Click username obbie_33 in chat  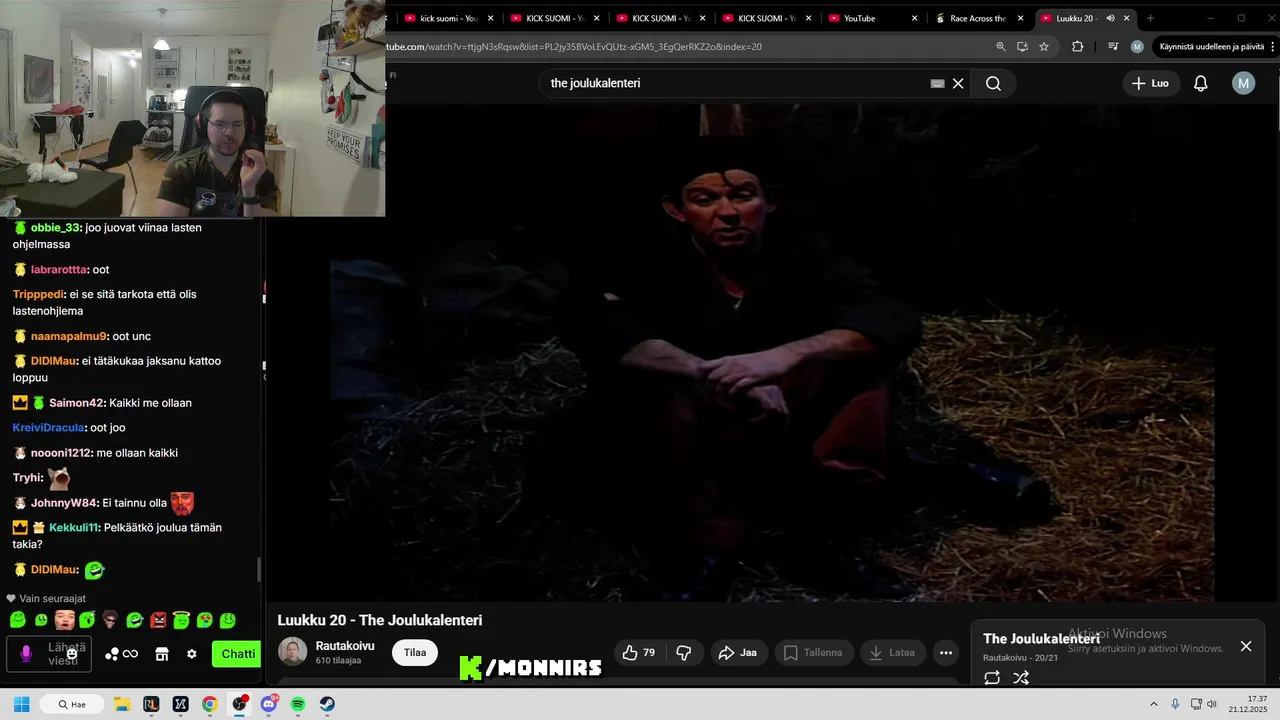(x=55, y=228)
